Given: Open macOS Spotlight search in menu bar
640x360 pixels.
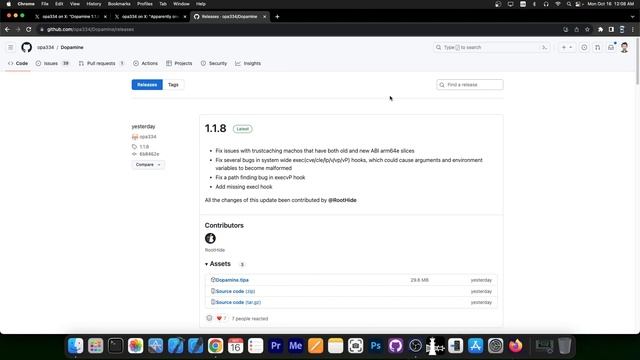Looking at the screenshot, I should (569, 4).
